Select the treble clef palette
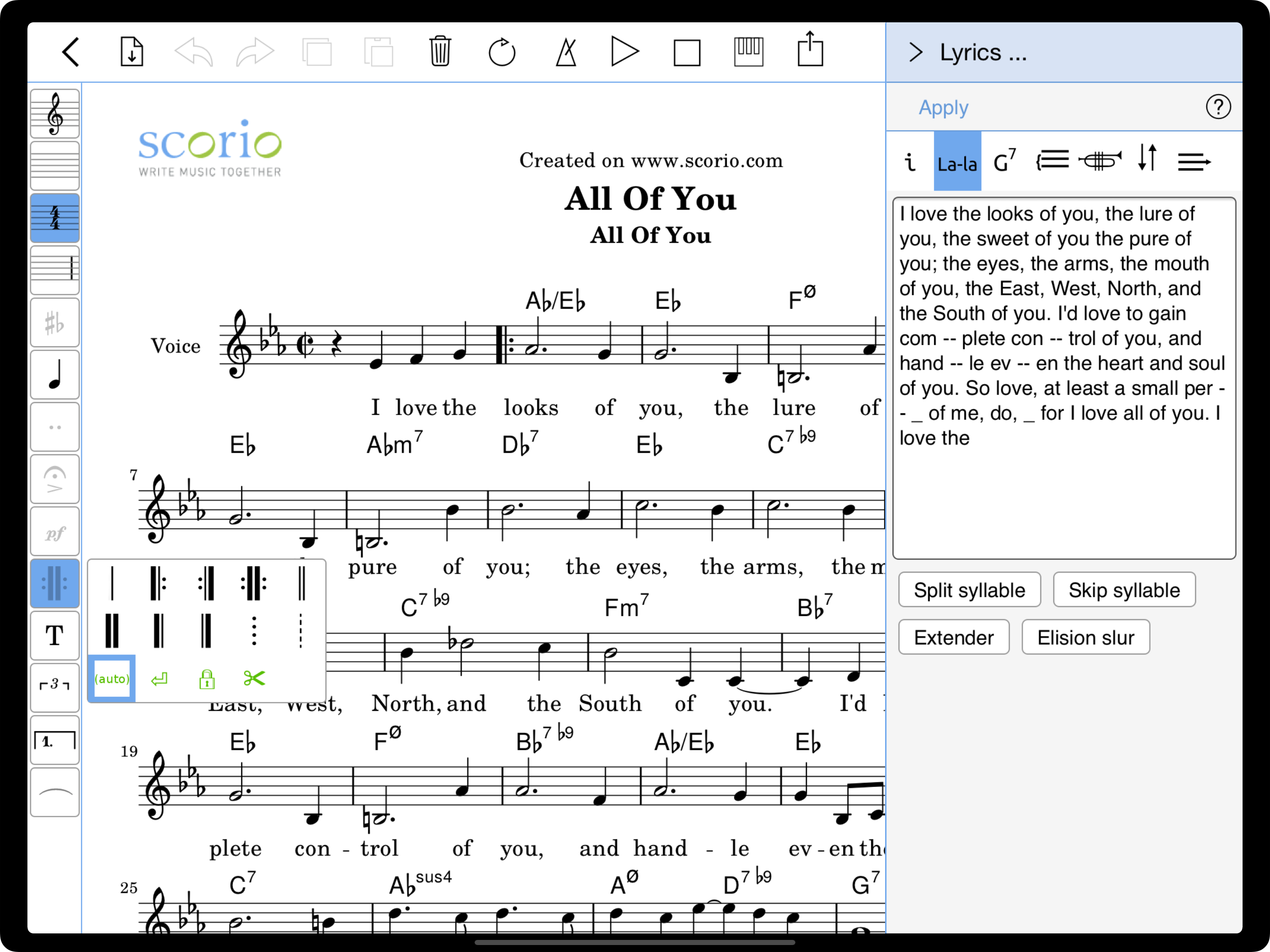 pyautogui.click(x=54, y=114)
